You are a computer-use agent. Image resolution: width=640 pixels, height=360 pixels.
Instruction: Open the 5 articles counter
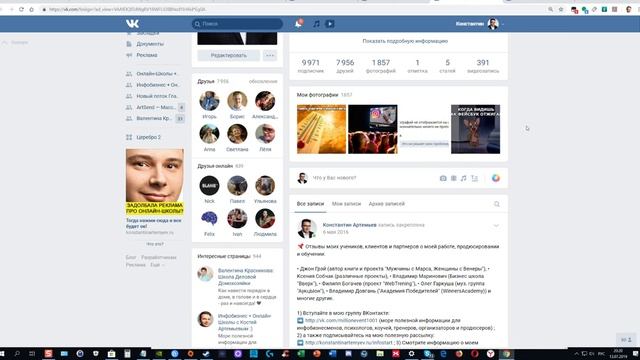[x=447, y=66]
